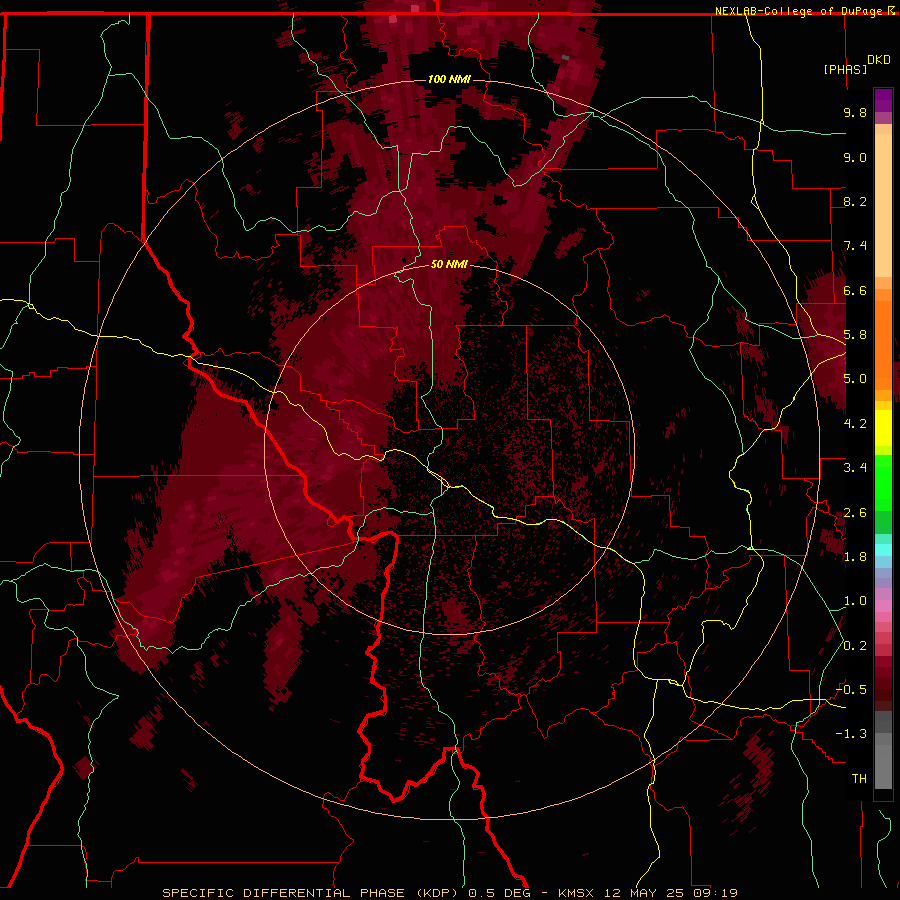Select the 9.0 value on the color scale
Viewport: 900px width, 900px height.
855,157
